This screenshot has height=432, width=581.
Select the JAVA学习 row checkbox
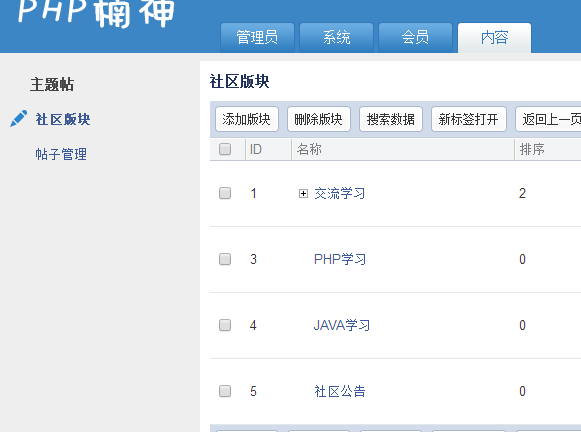coord(225,325)
